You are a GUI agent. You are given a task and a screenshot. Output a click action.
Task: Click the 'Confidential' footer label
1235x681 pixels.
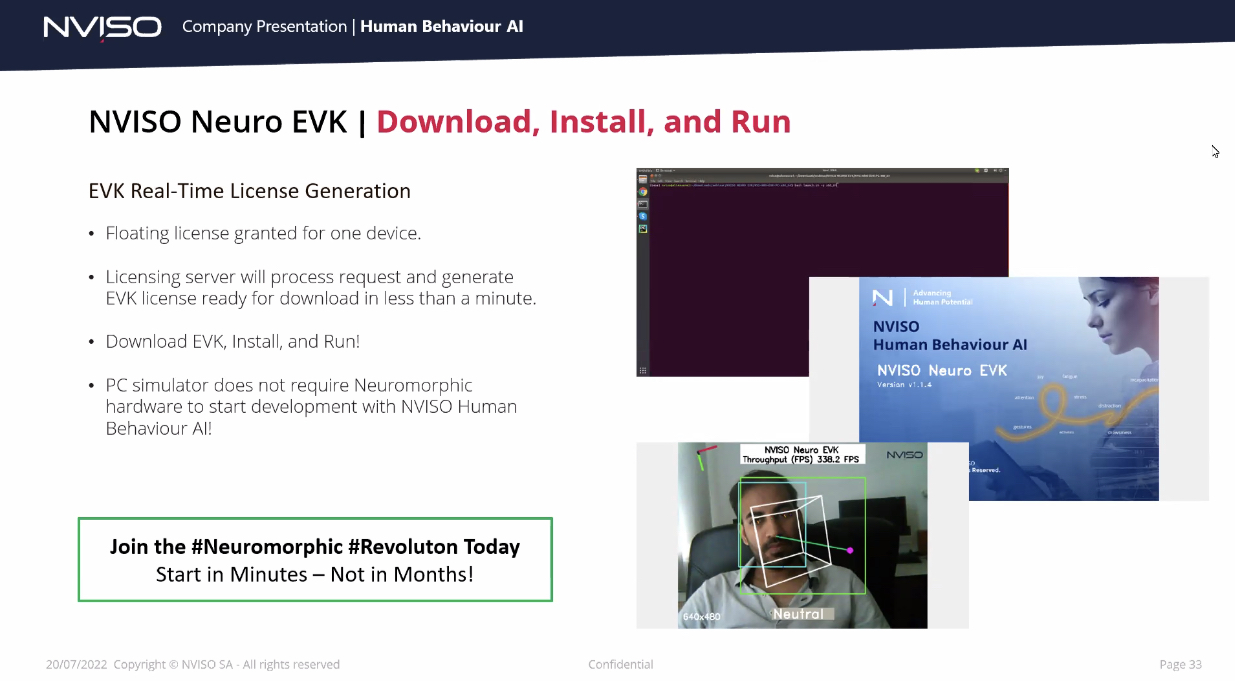pos(620,664)
